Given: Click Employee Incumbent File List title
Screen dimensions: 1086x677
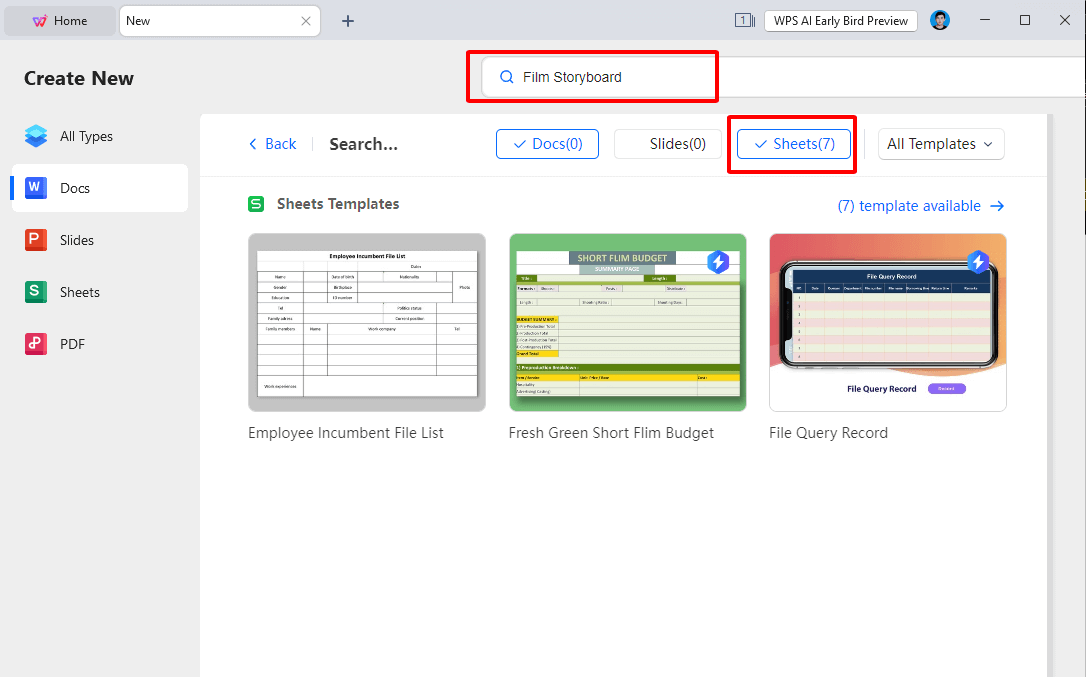Looking at the screenshot, I should click(x=346, y=433).
